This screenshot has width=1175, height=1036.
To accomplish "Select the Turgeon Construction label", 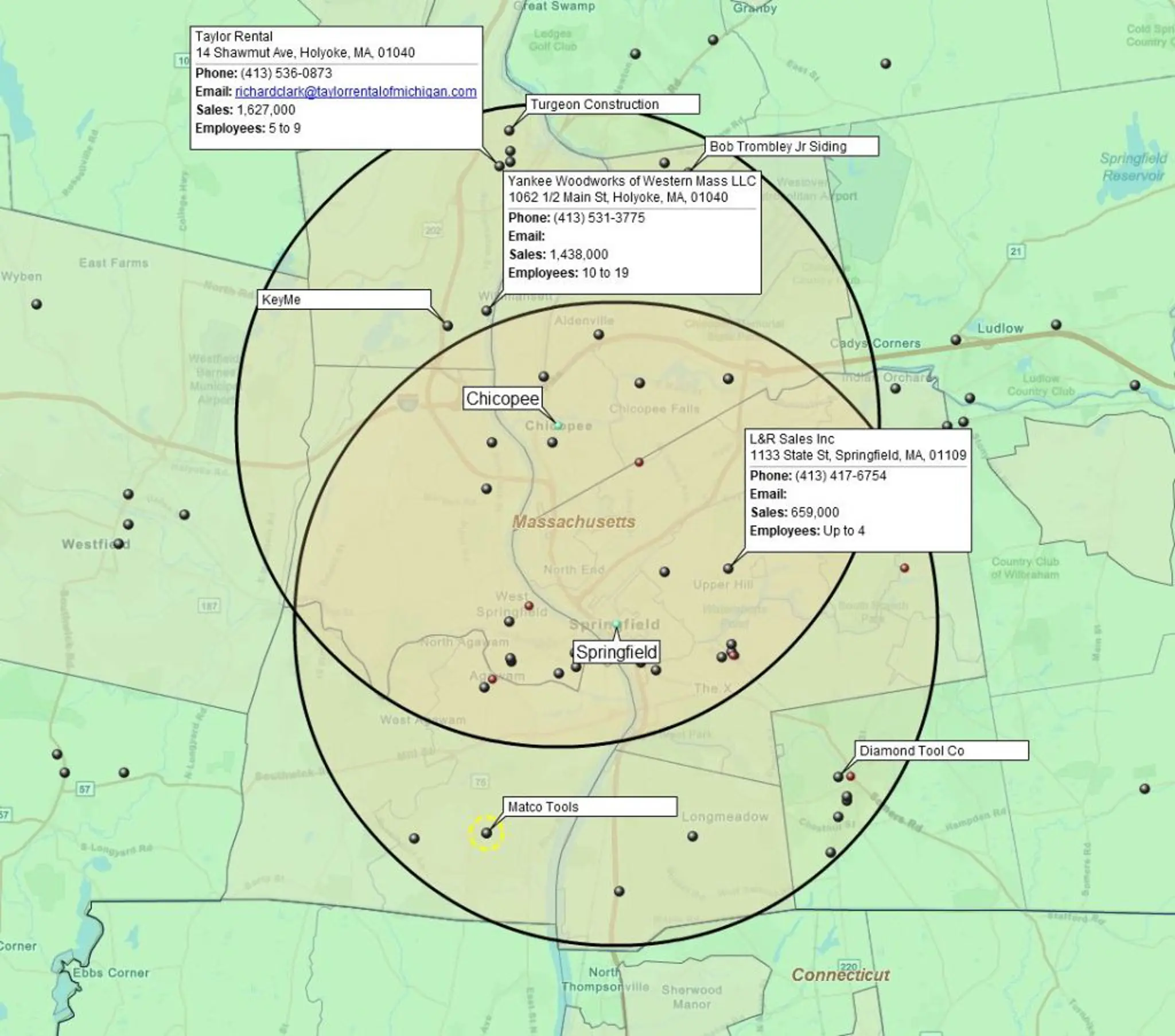I will click(x=613, y=104).
